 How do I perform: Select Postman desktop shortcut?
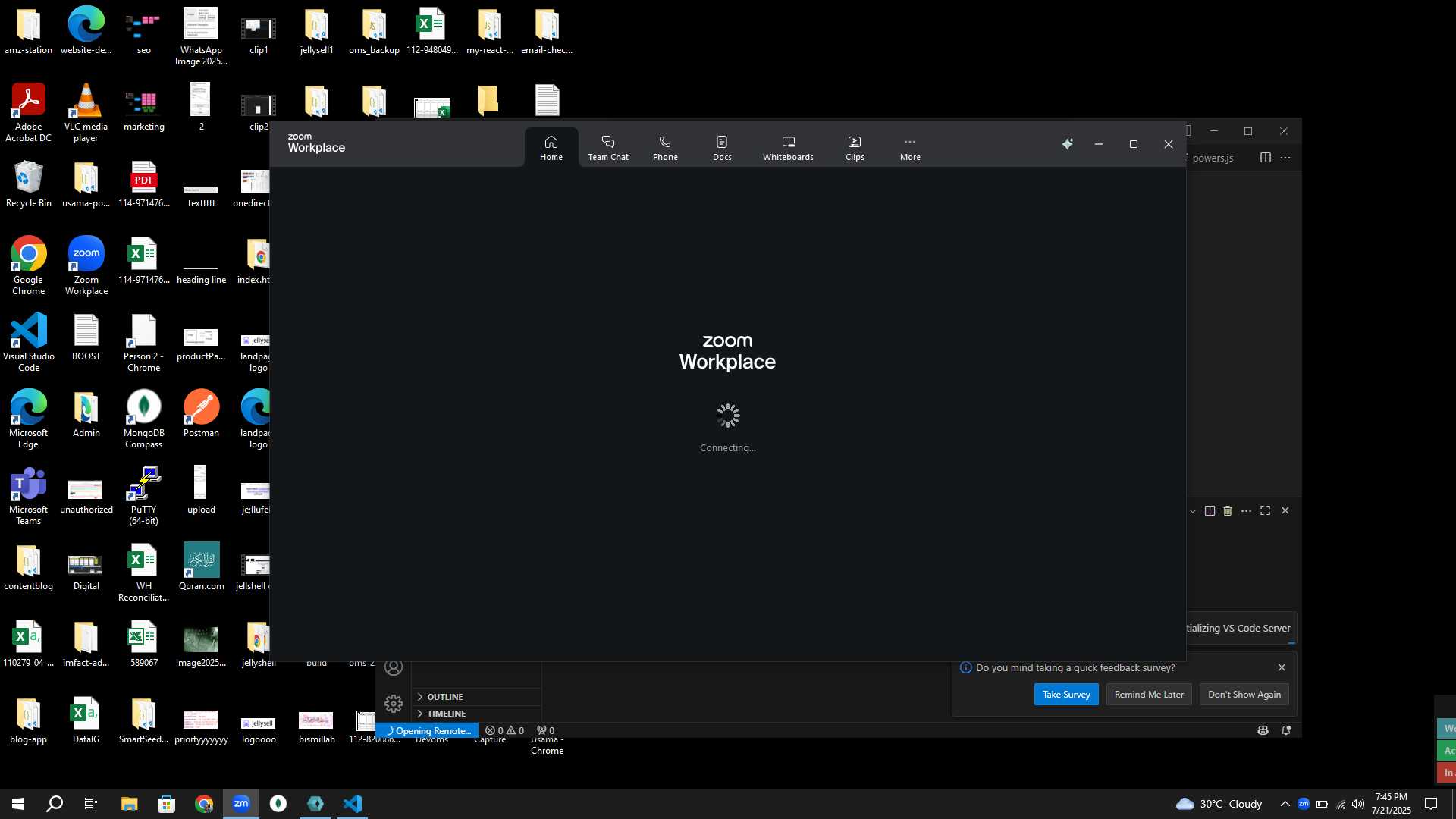coord(201,414)
